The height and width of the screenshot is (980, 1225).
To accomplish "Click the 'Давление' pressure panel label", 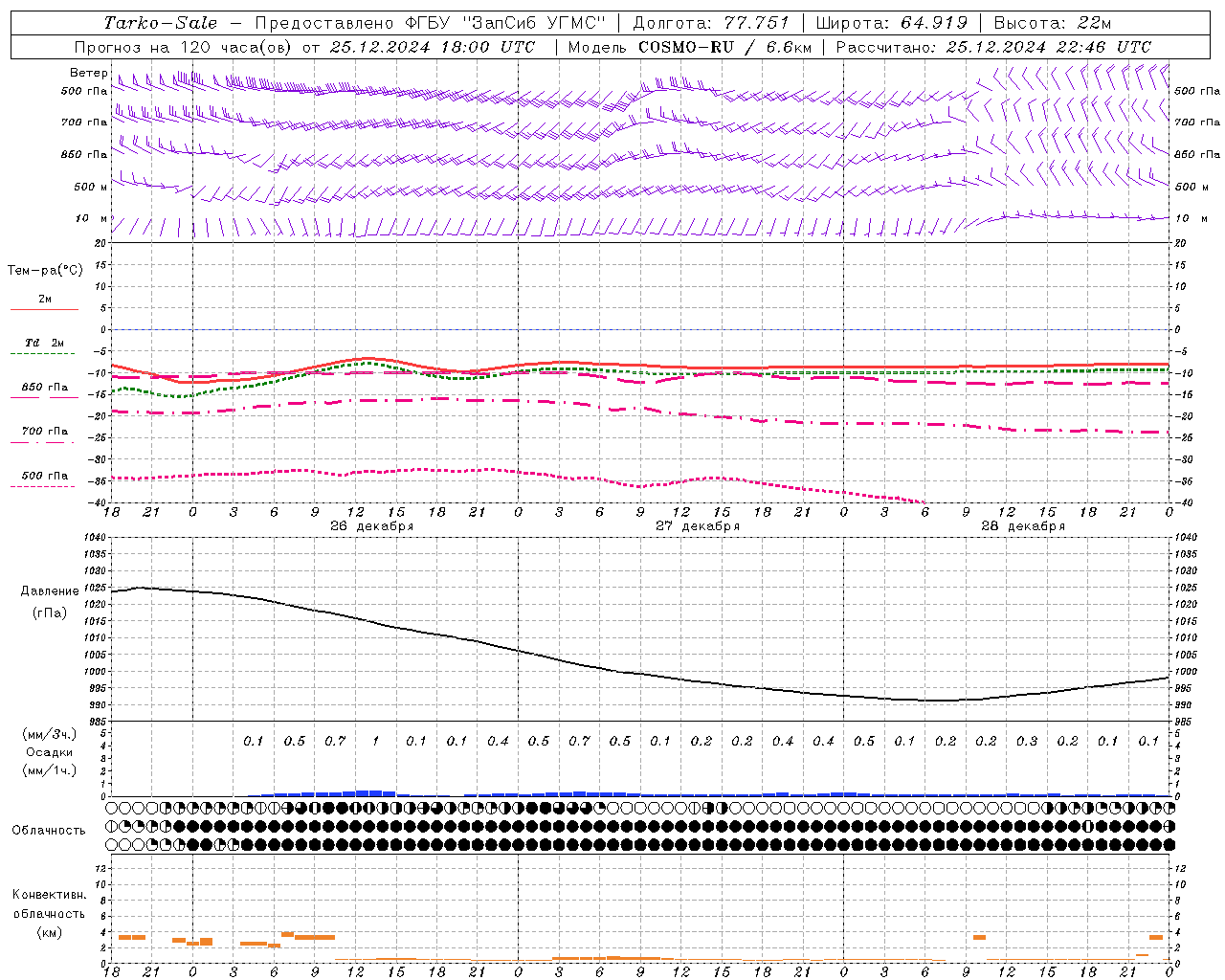I will point(50,591).
